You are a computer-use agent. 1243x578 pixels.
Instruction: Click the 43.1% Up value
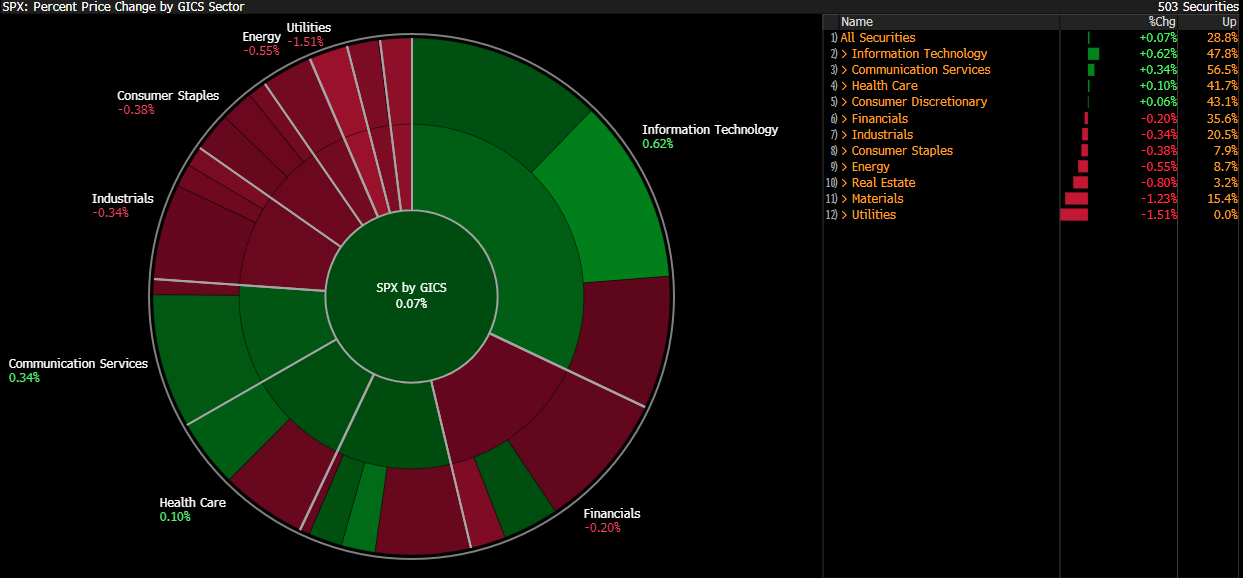(x=1222, y=102)
